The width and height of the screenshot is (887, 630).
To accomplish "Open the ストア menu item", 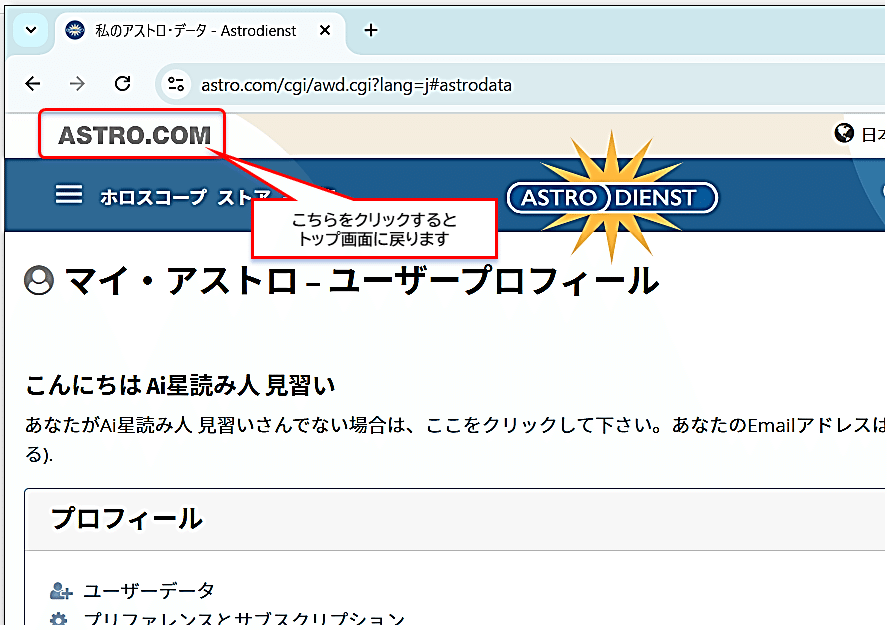I will [x=244, y=197].
